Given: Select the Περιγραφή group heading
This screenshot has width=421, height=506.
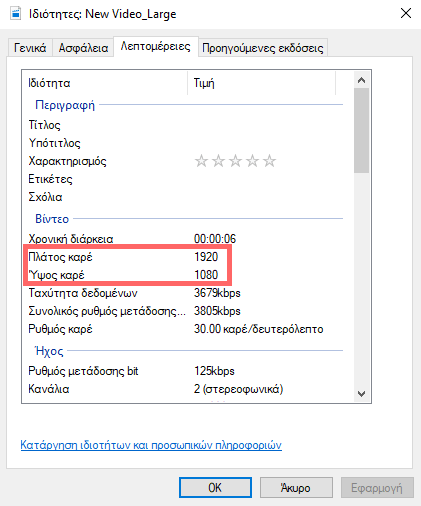Looking at the screenshot, I should pyautogui.click(x=65, y=105).
